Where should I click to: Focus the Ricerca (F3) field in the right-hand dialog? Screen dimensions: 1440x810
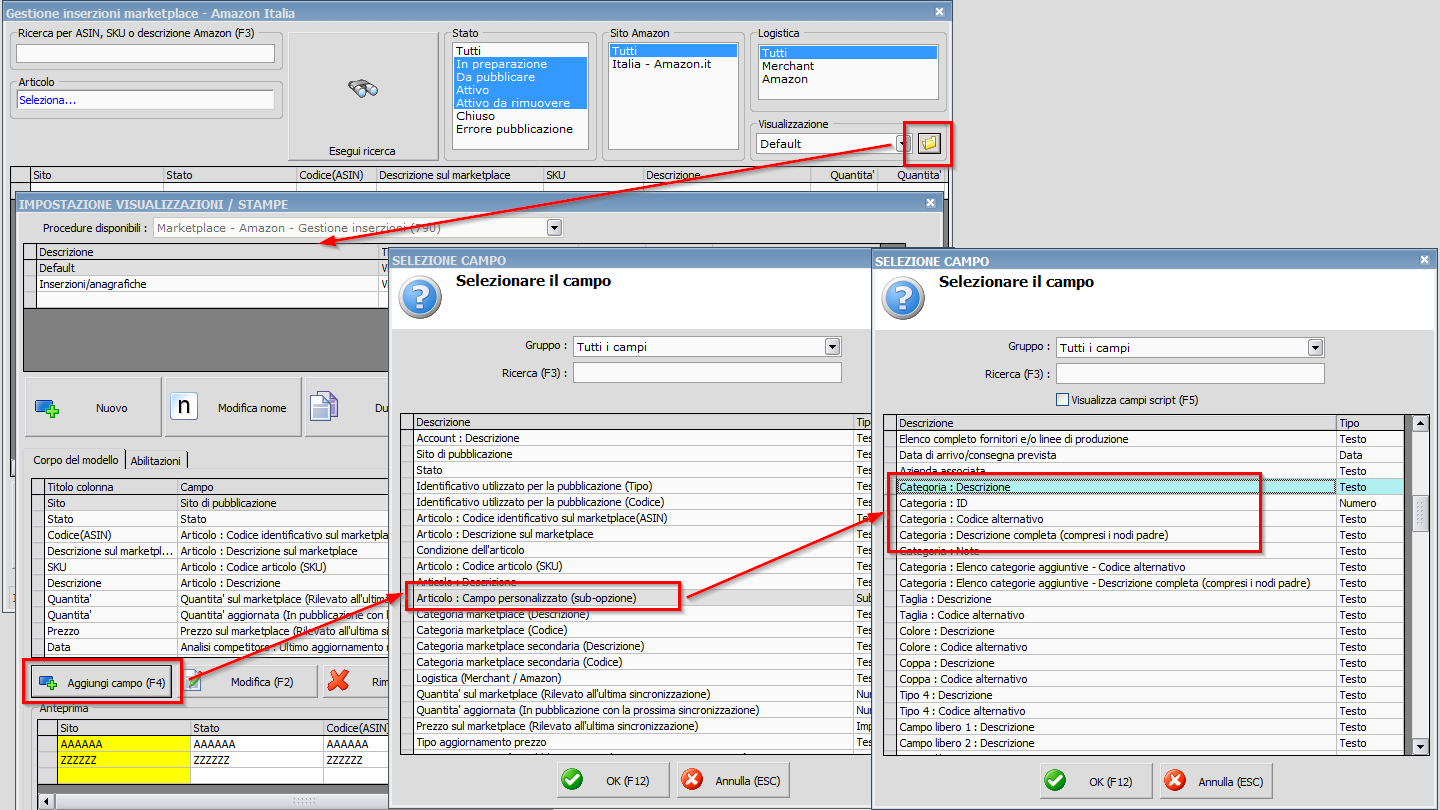pos(1190,374)
